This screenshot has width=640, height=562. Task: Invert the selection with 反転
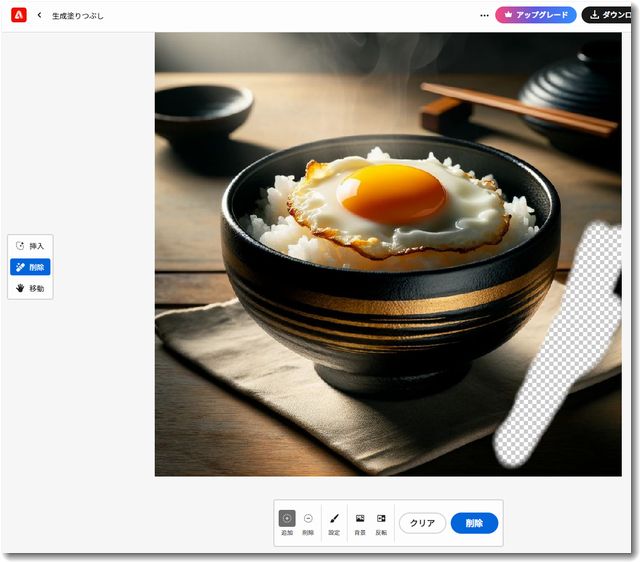point(381,522)
